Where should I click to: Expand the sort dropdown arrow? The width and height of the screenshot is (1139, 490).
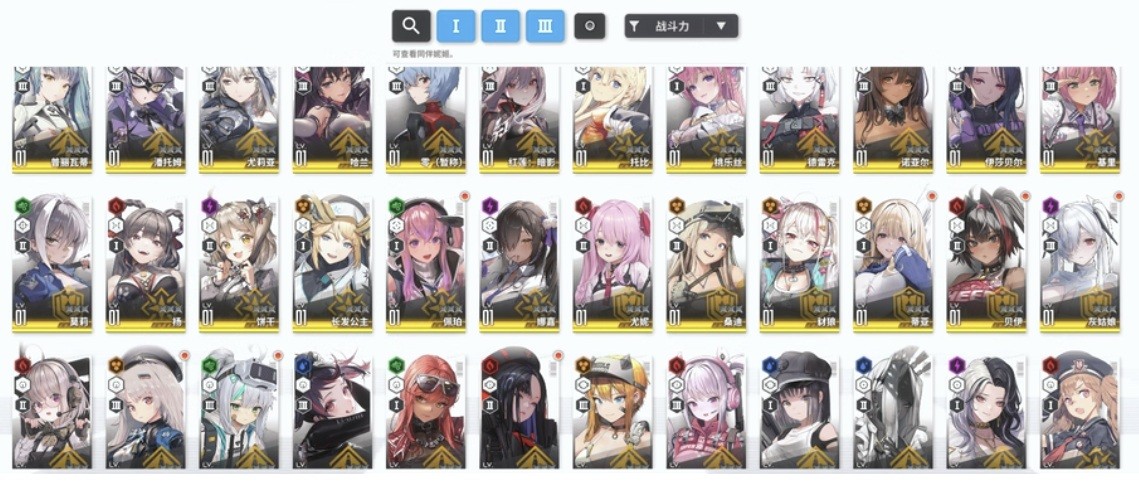pos(721,26)
